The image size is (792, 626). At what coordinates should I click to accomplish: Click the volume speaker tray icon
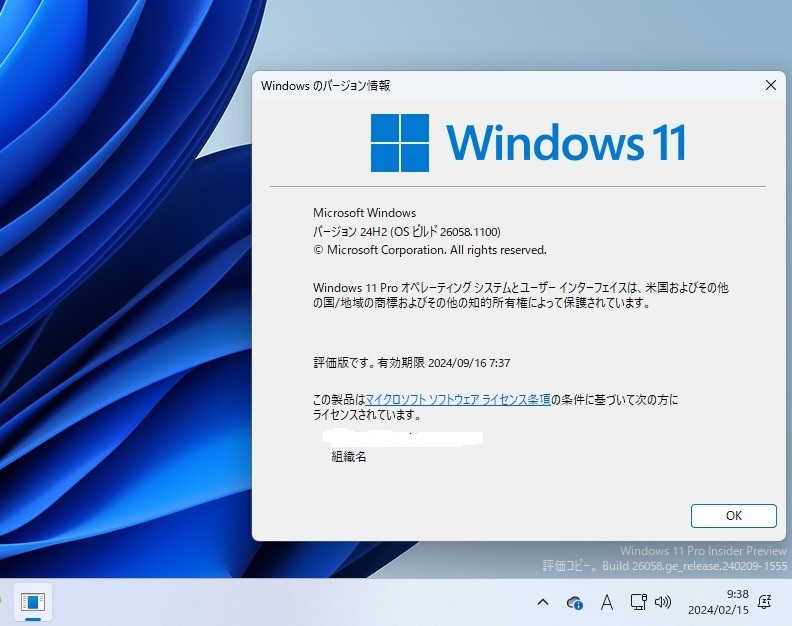point(663,602)
